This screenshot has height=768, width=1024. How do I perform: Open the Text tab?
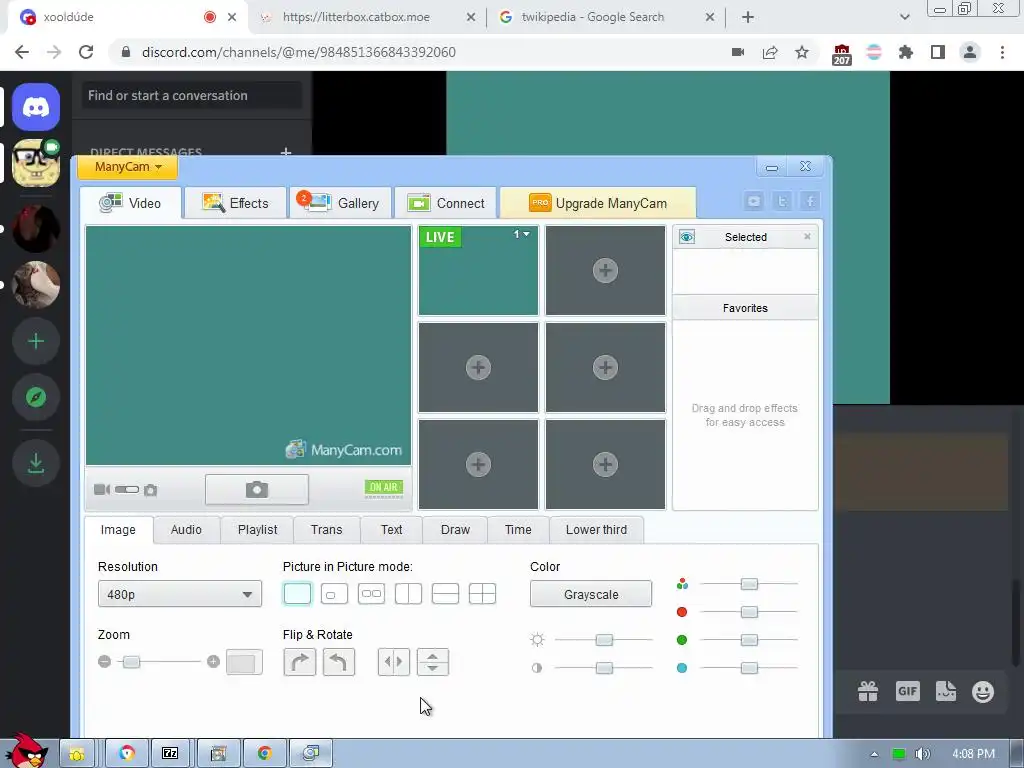coord(391,530)
